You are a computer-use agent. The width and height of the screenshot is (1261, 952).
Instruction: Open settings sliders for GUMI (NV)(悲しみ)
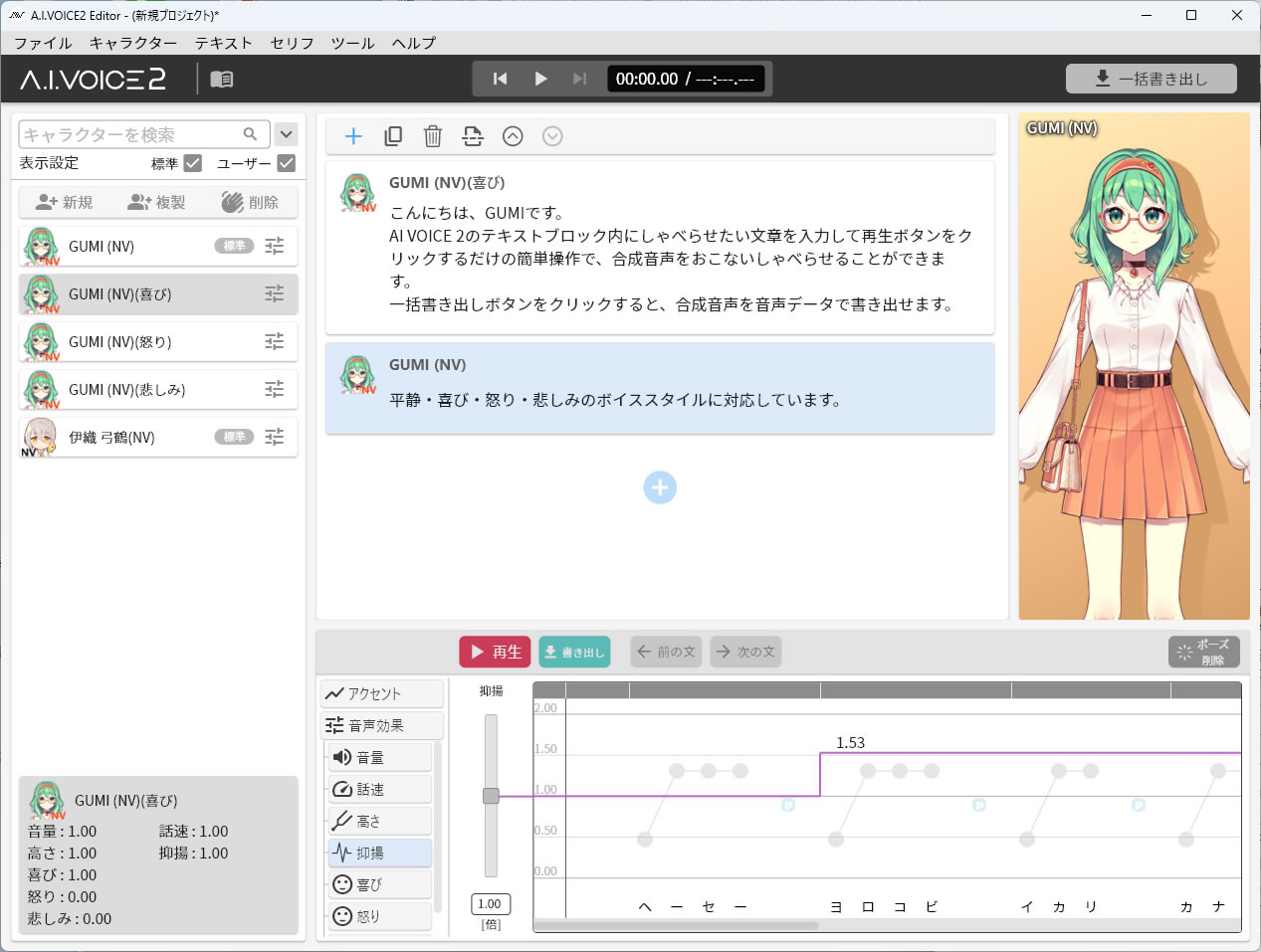coord(275,389)
